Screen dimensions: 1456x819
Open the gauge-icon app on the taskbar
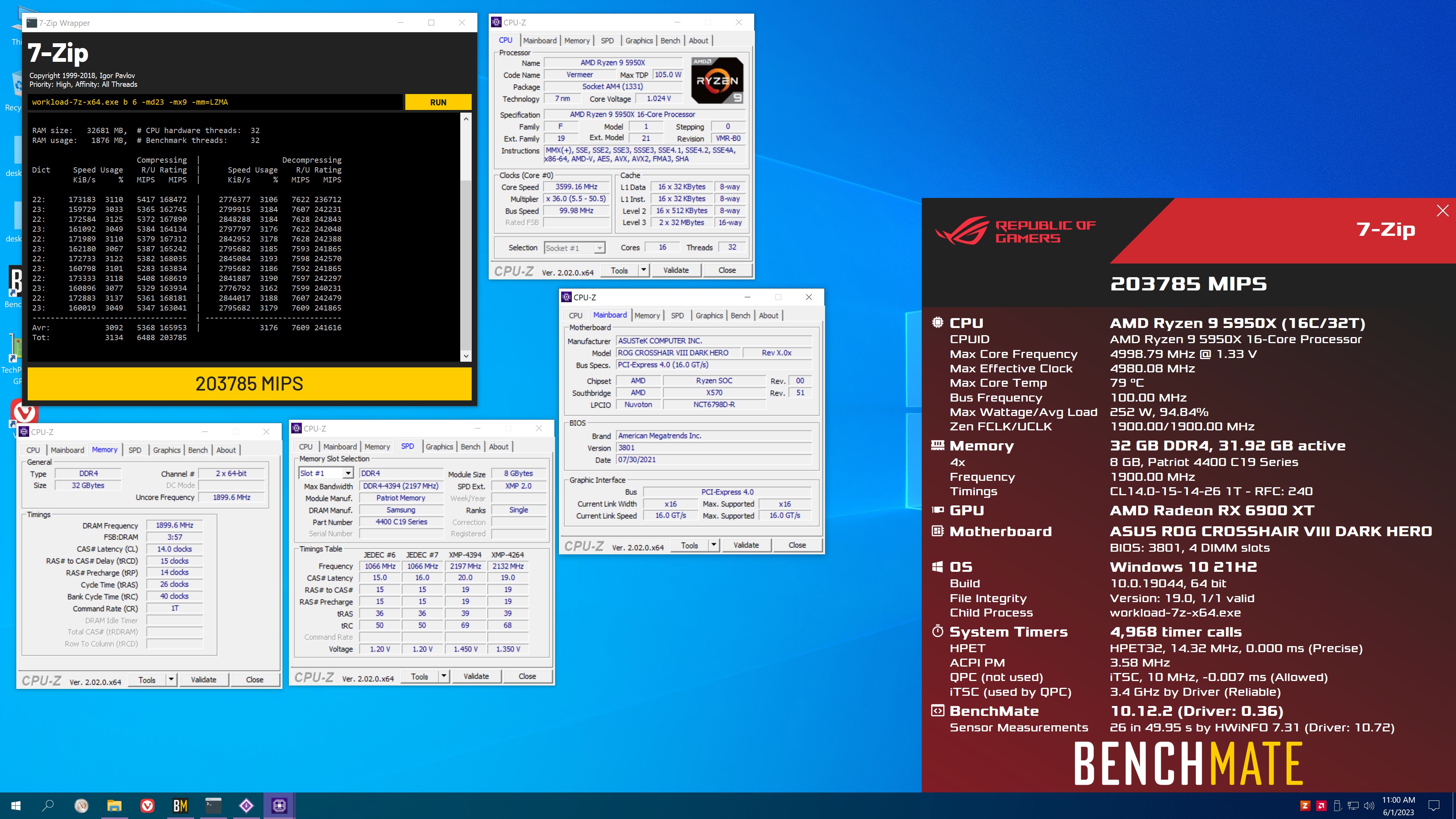point(82,805)
